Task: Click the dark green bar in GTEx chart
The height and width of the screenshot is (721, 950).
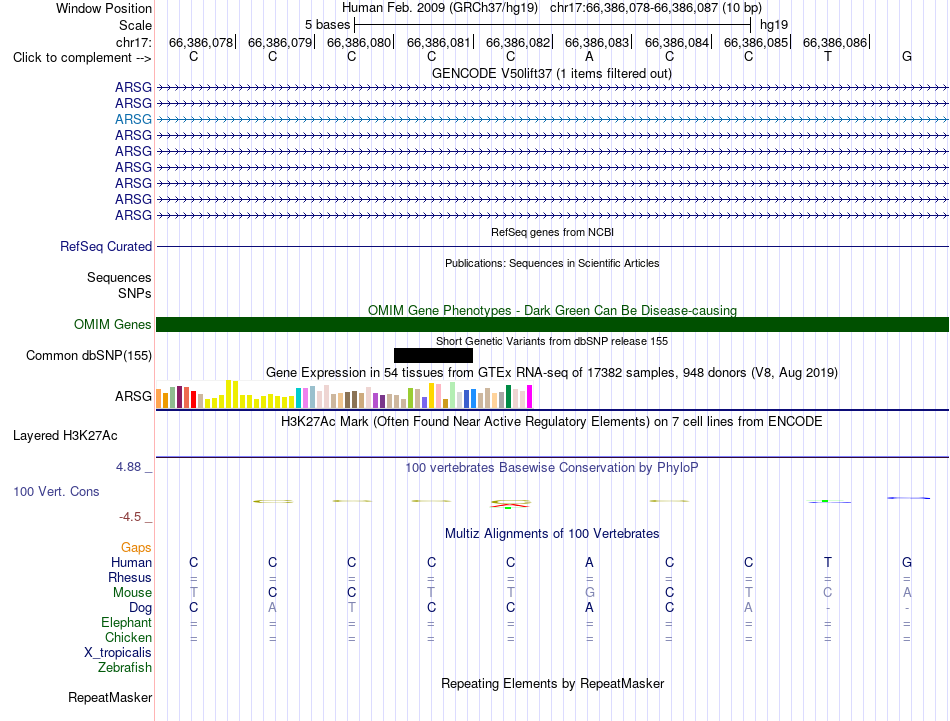Action: [508, 396]
